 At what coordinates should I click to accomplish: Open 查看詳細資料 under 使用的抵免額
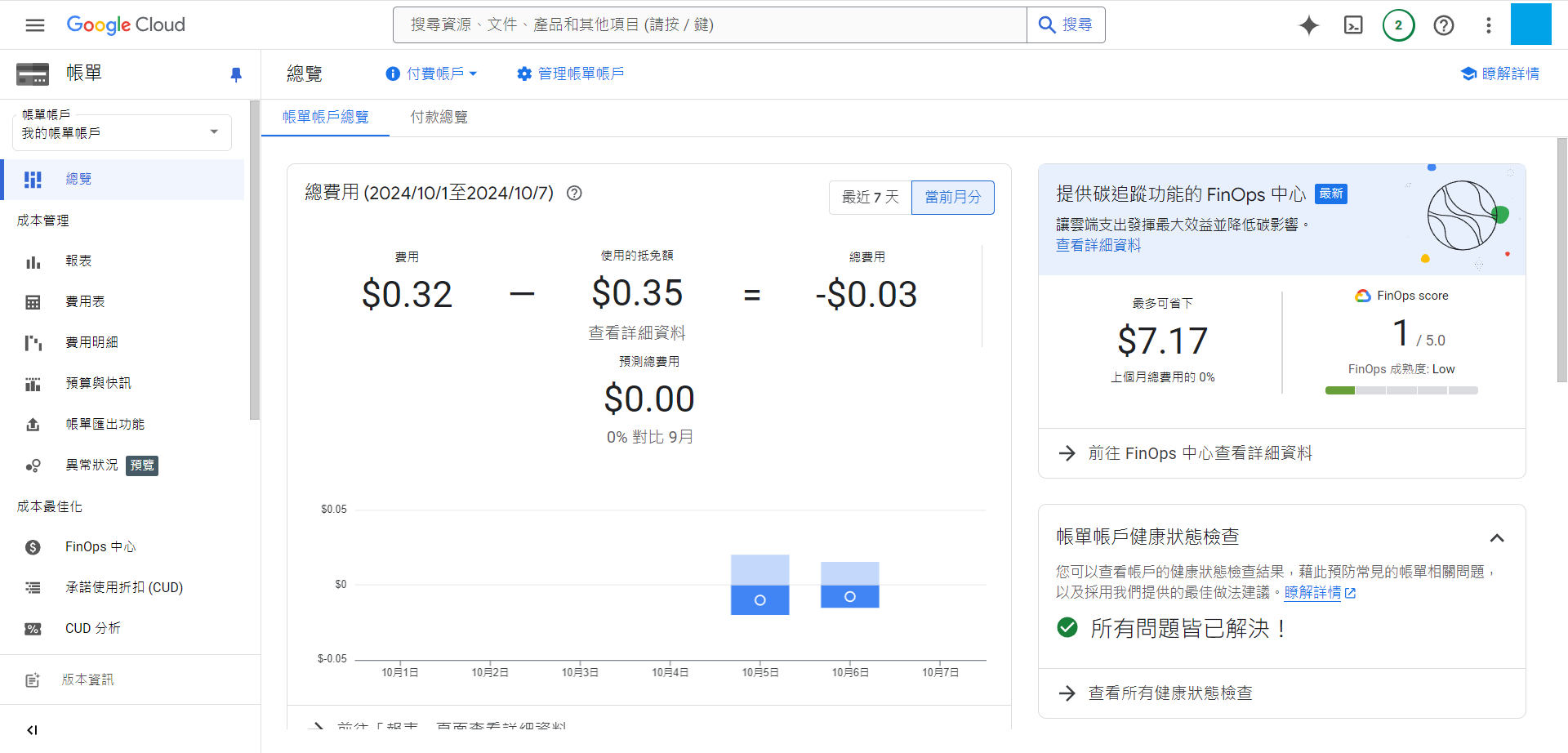[x=637, y=333]
